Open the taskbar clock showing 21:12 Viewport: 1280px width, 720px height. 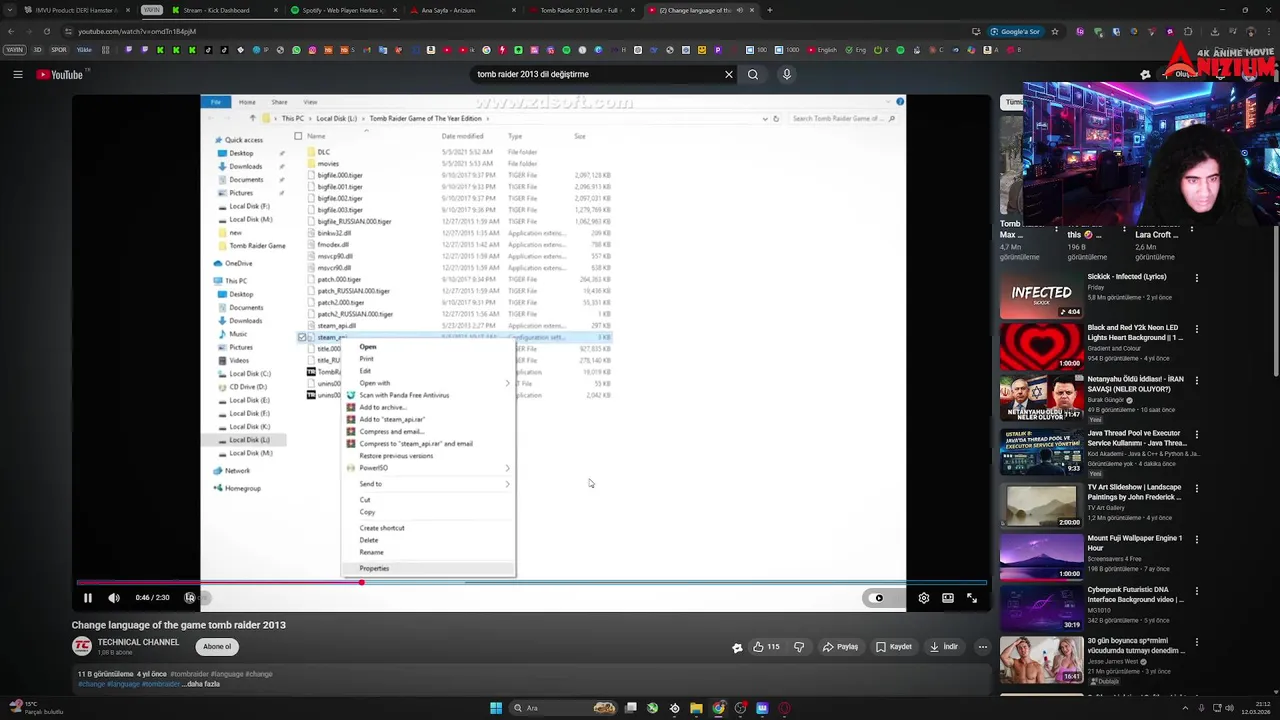[1256, 708]
